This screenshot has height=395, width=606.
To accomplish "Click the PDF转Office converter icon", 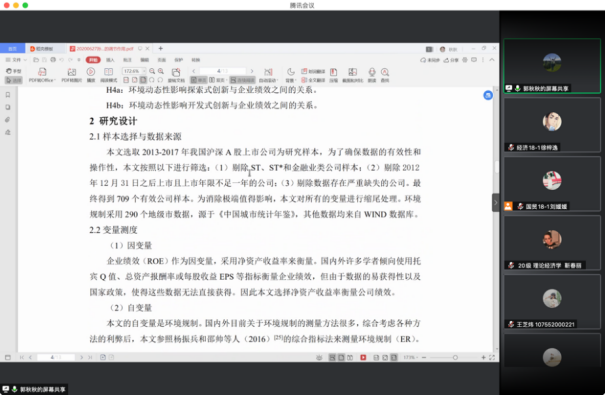I will coord(42,75).
